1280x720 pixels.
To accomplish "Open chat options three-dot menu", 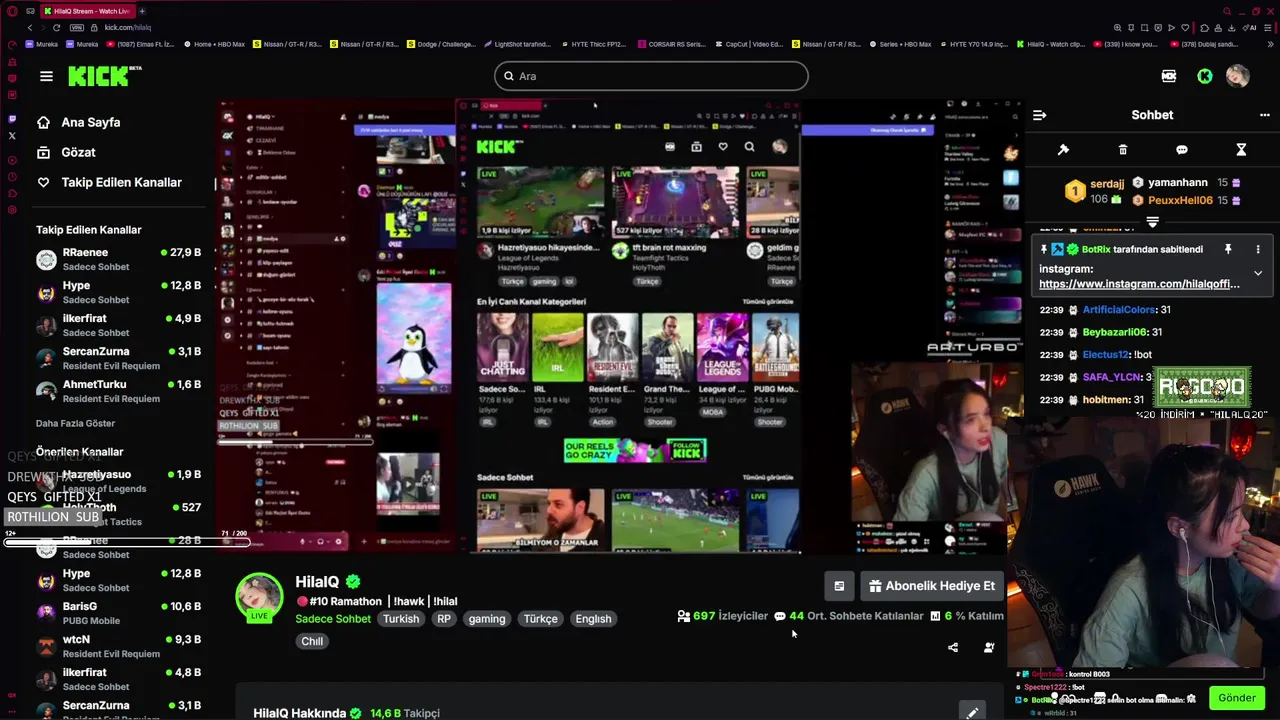I will [x=1265, y=115].
